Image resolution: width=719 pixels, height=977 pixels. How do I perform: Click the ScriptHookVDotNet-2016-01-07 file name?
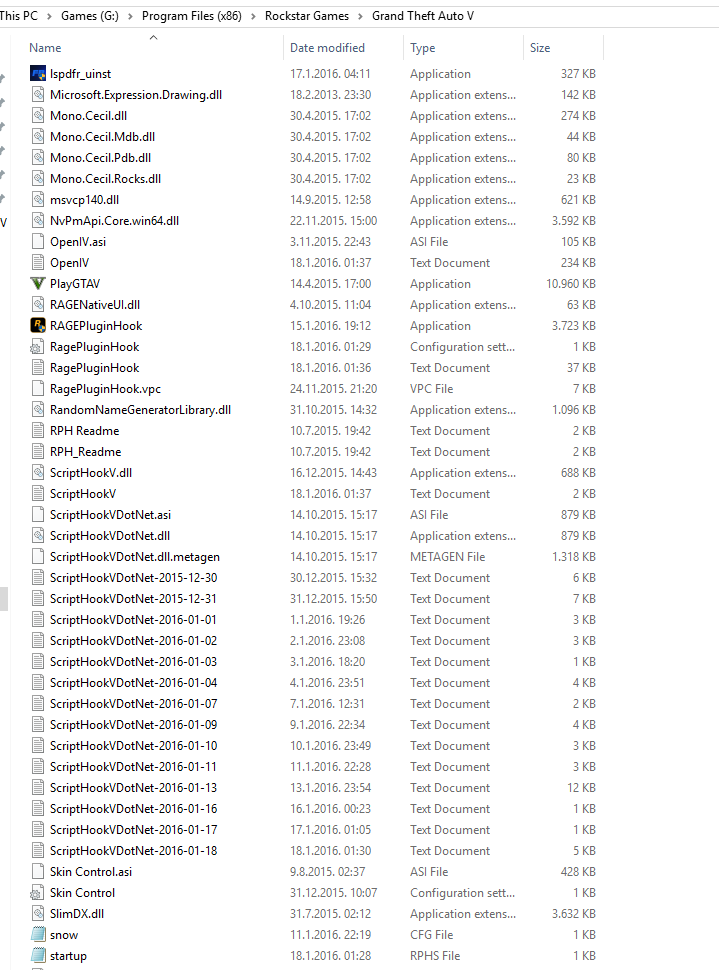tap(133, 703)
